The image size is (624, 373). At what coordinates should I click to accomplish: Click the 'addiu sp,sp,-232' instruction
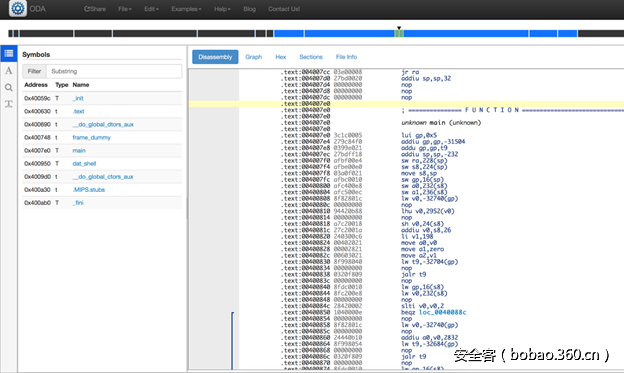click(x=430, y=154)
